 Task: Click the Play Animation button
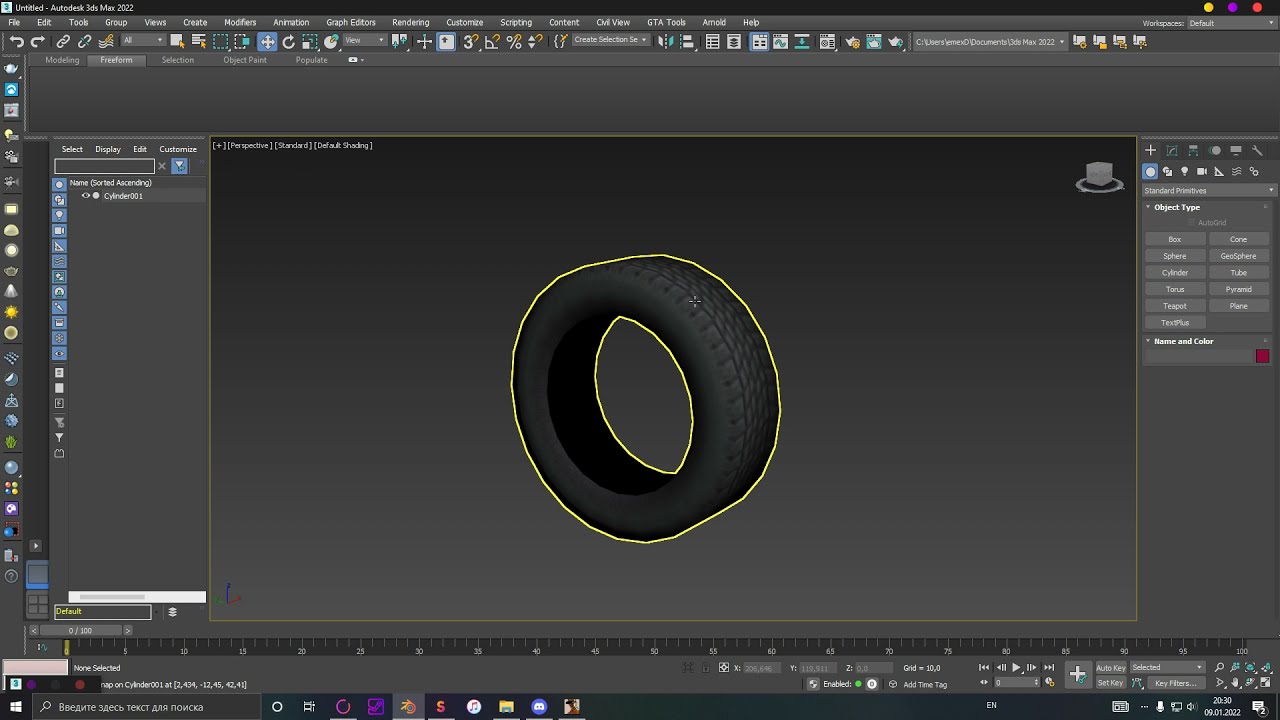[1016, 668]
